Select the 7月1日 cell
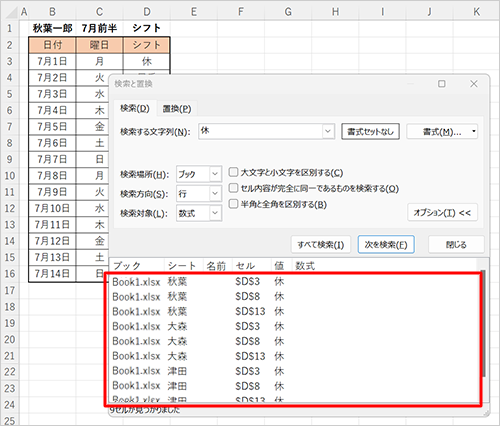 52,61
